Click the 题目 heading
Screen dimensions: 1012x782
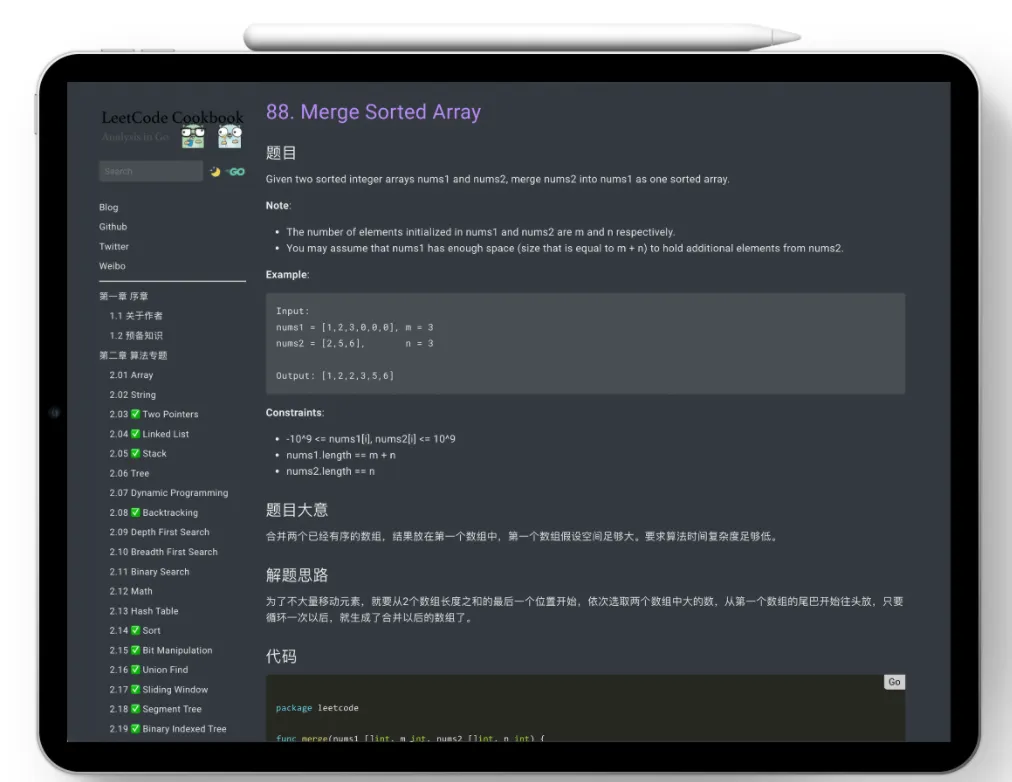tap(281, 153)
